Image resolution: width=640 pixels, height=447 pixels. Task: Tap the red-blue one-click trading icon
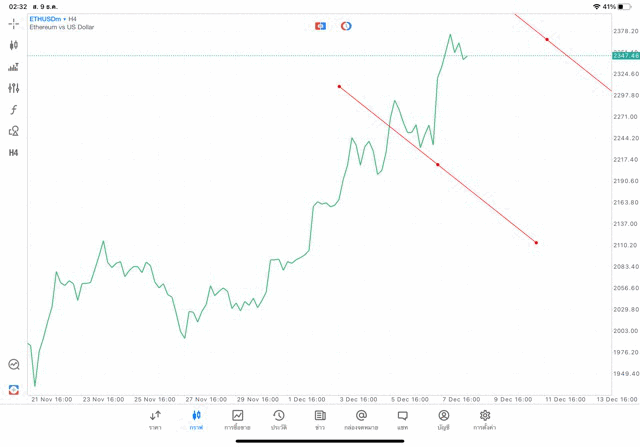point(320,26)
